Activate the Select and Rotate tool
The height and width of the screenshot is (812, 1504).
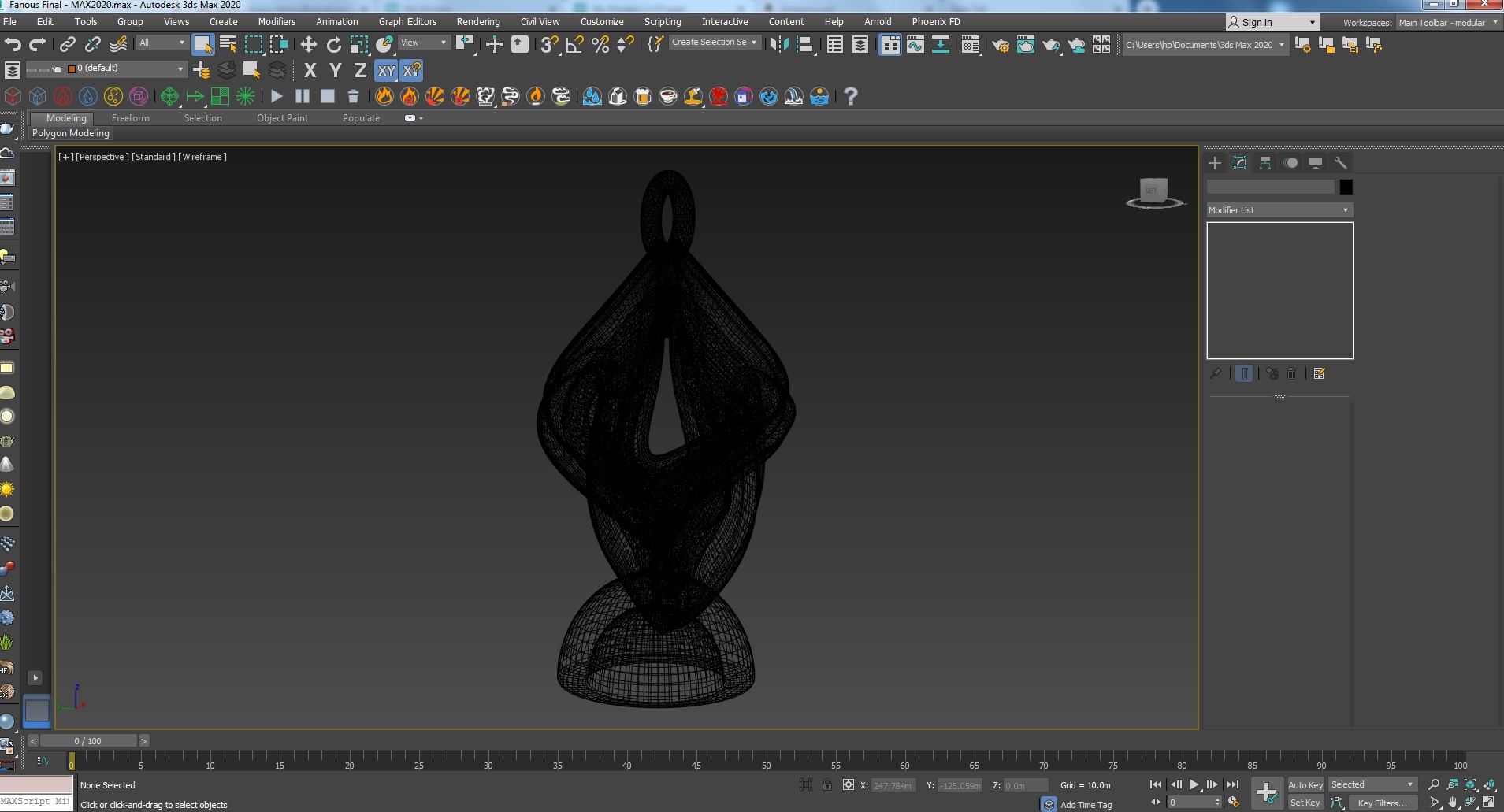(334, 45)
